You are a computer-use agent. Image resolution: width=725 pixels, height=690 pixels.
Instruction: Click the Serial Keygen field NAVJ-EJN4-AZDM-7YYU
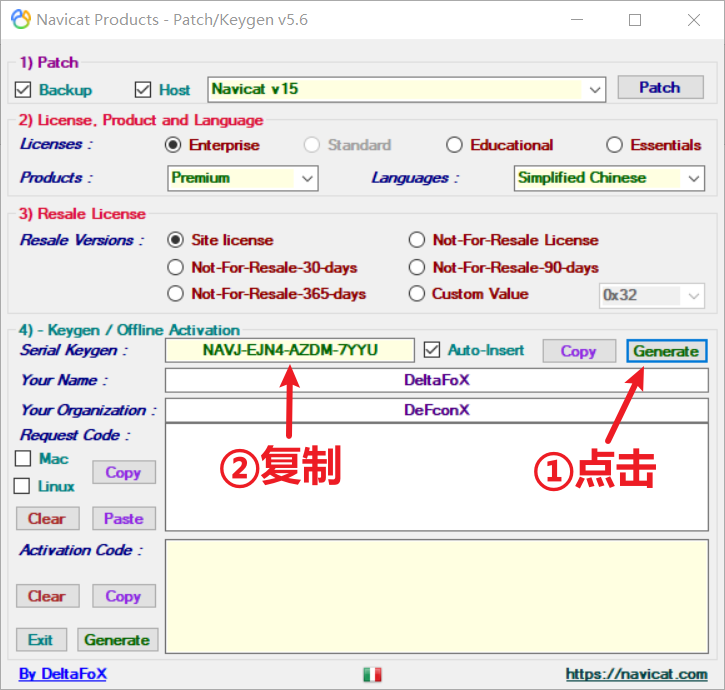(290, 350)
